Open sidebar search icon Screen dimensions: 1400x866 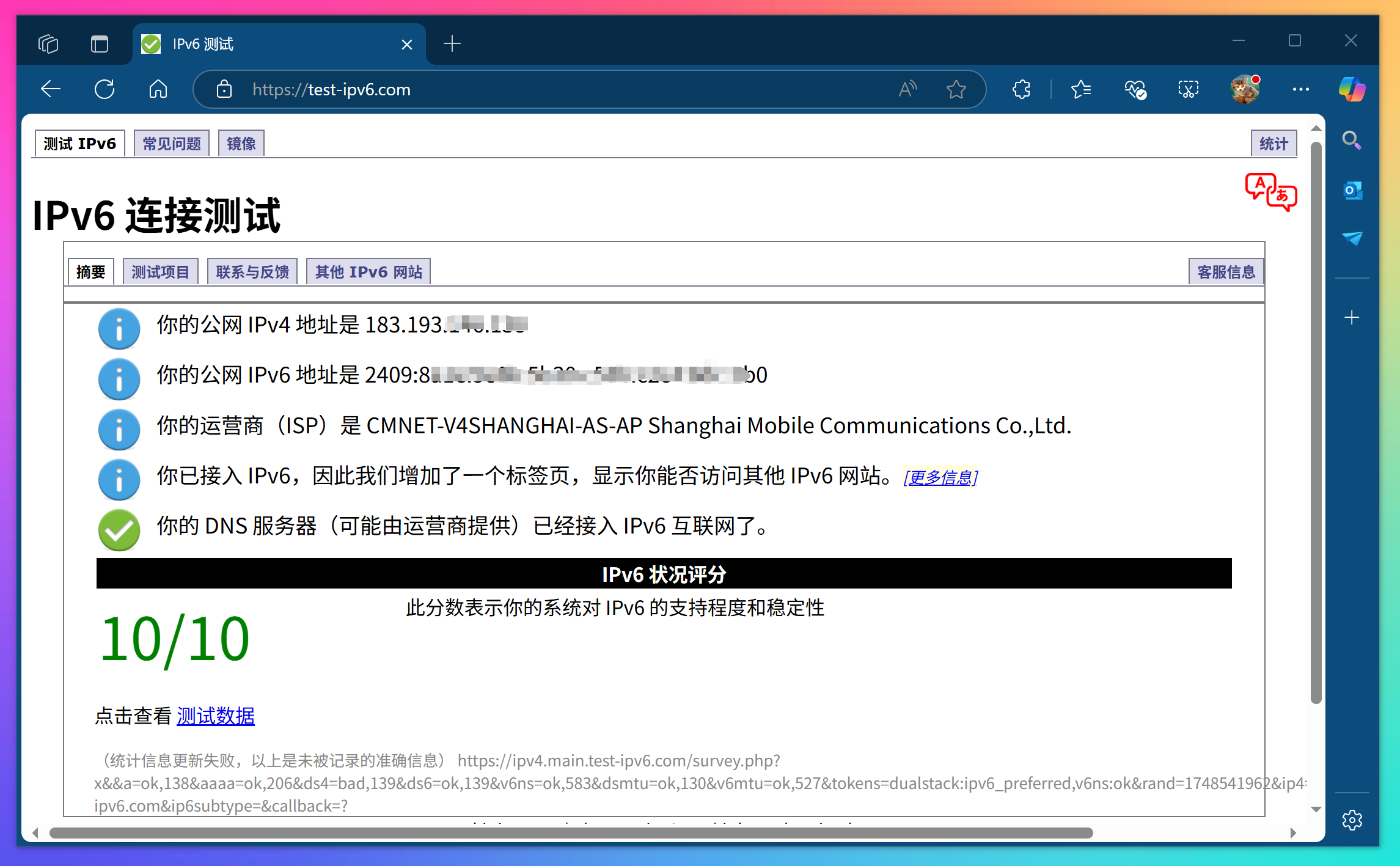(x=1352, y=141)
